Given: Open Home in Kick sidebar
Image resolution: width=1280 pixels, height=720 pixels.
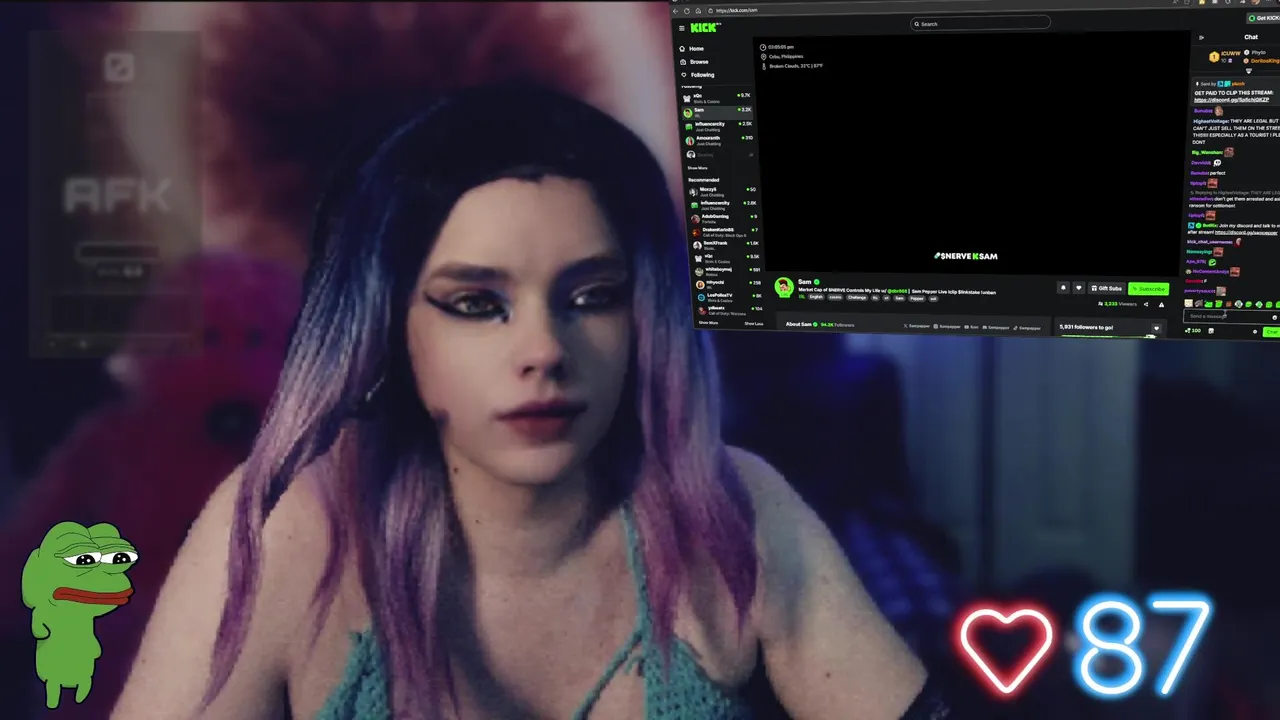Looking at the screenshot, I should pos(692,49).
